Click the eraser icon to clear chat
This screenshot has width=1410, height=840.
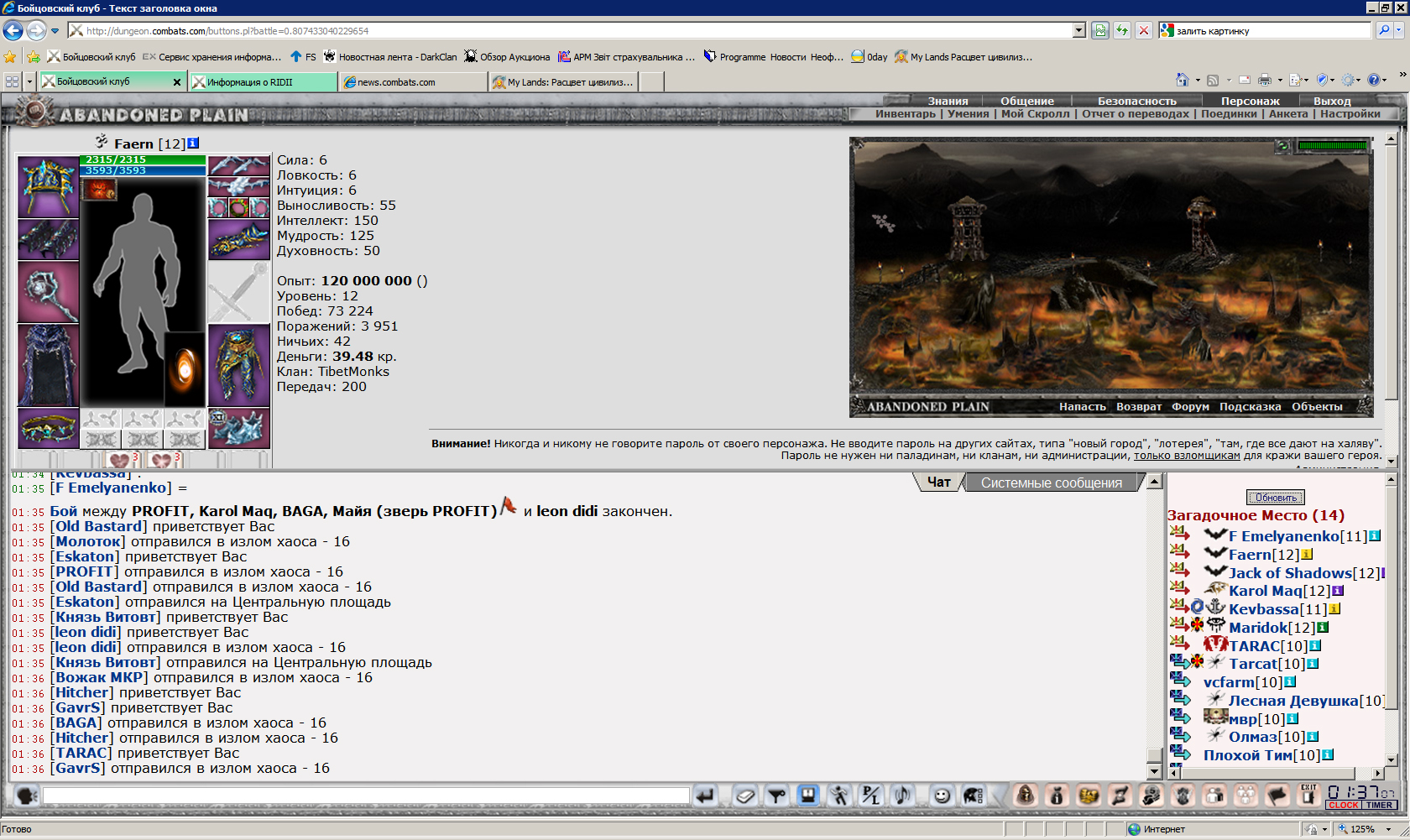(x=744, y=795)
